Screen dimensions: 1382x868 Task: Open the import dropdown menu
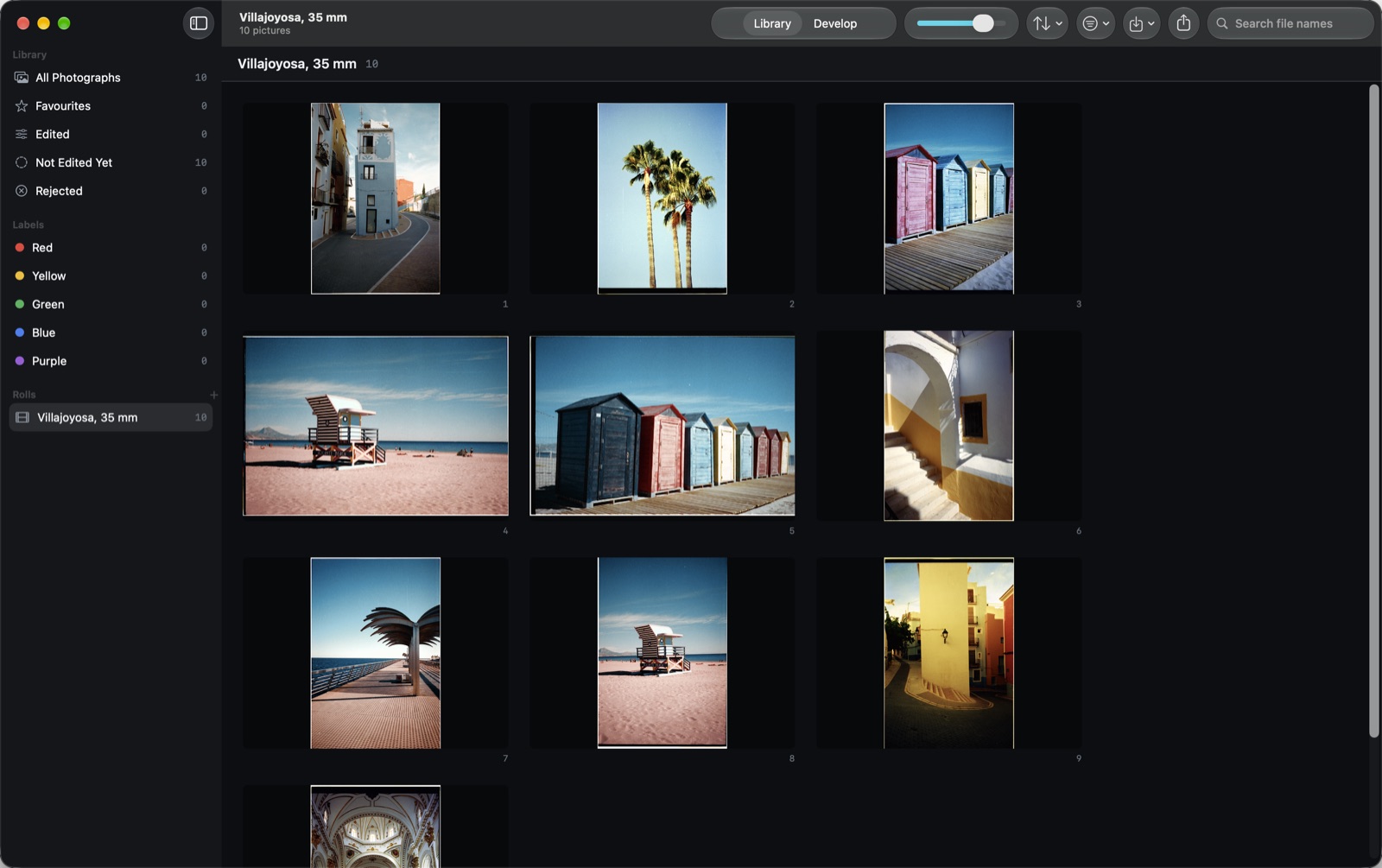point(1141,23)
